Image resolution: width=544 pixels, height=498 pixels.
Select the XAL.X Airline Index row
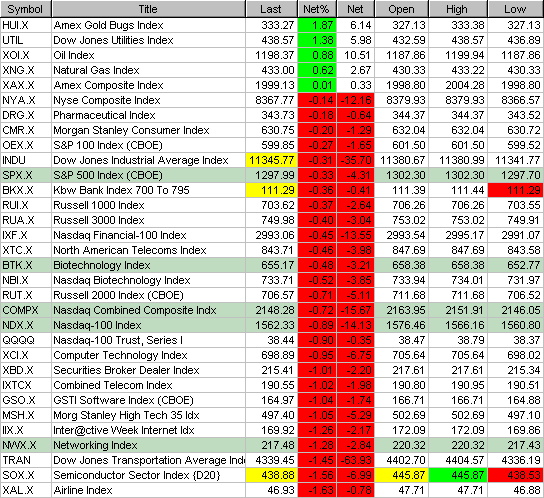(x=272, y=490)
